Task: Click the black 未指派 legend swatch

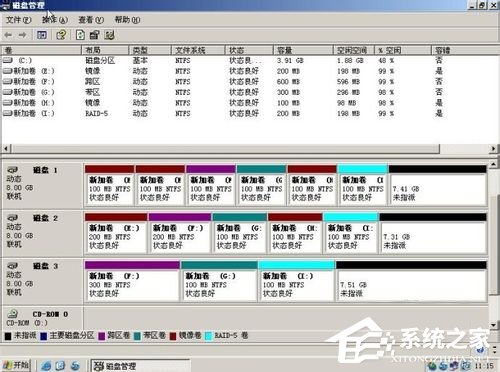Action: point(8,336)
